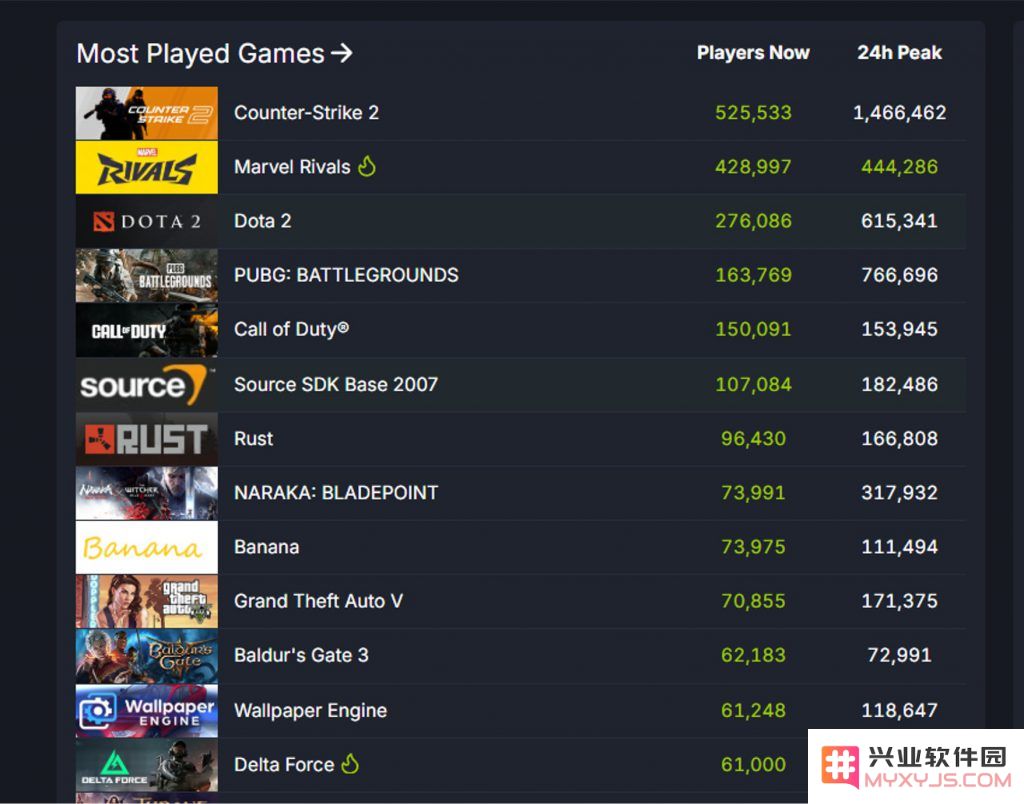Select the current players value 428,997
The width and height of the screenshot is (1024, 804).
(x=753, y=167)
